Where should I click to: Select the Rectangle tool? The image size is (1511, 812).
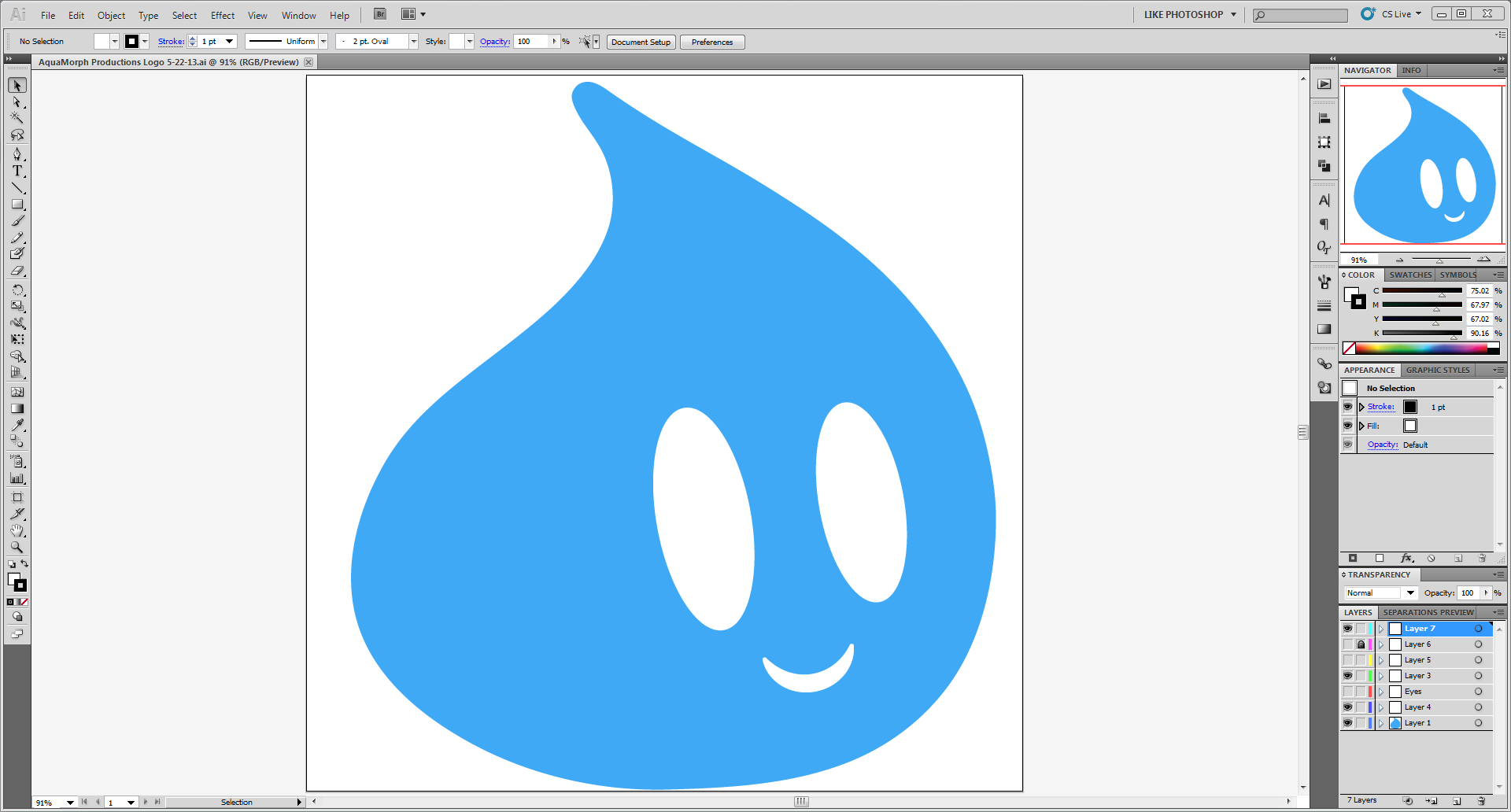[x=17, y=205]
